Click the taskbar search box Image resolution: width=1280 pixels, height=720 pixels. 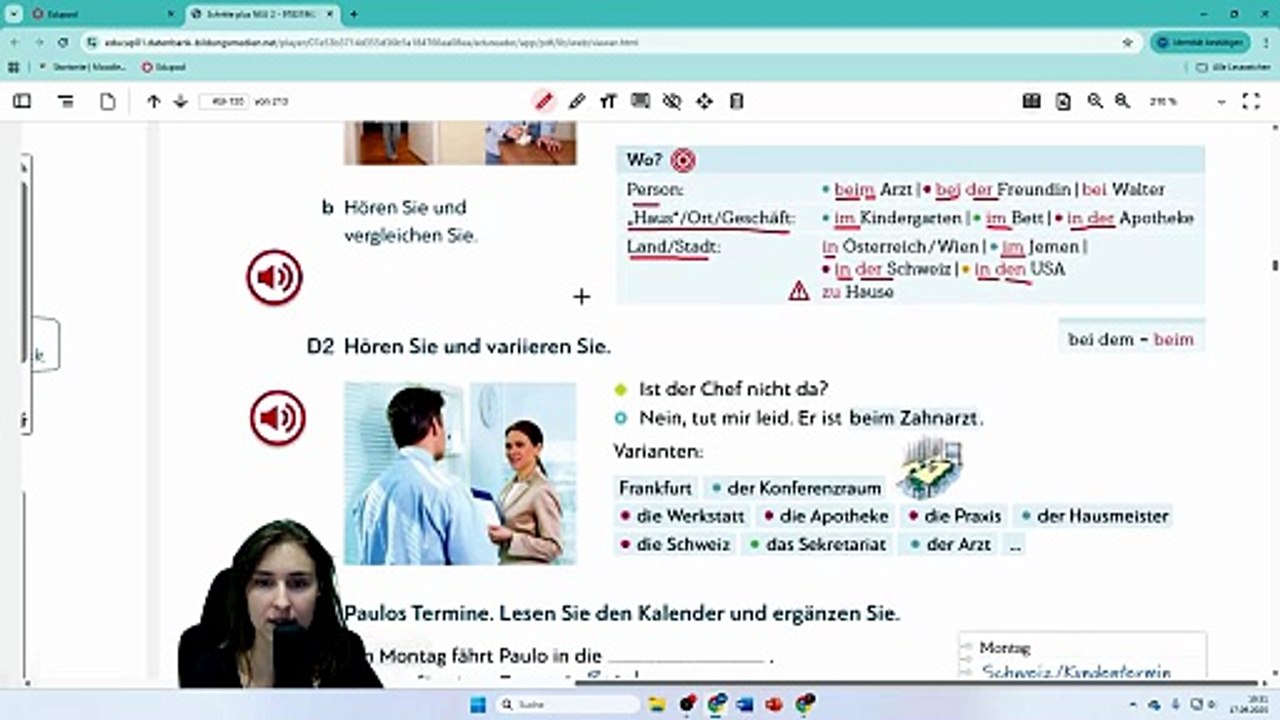(x=568, y=704)
